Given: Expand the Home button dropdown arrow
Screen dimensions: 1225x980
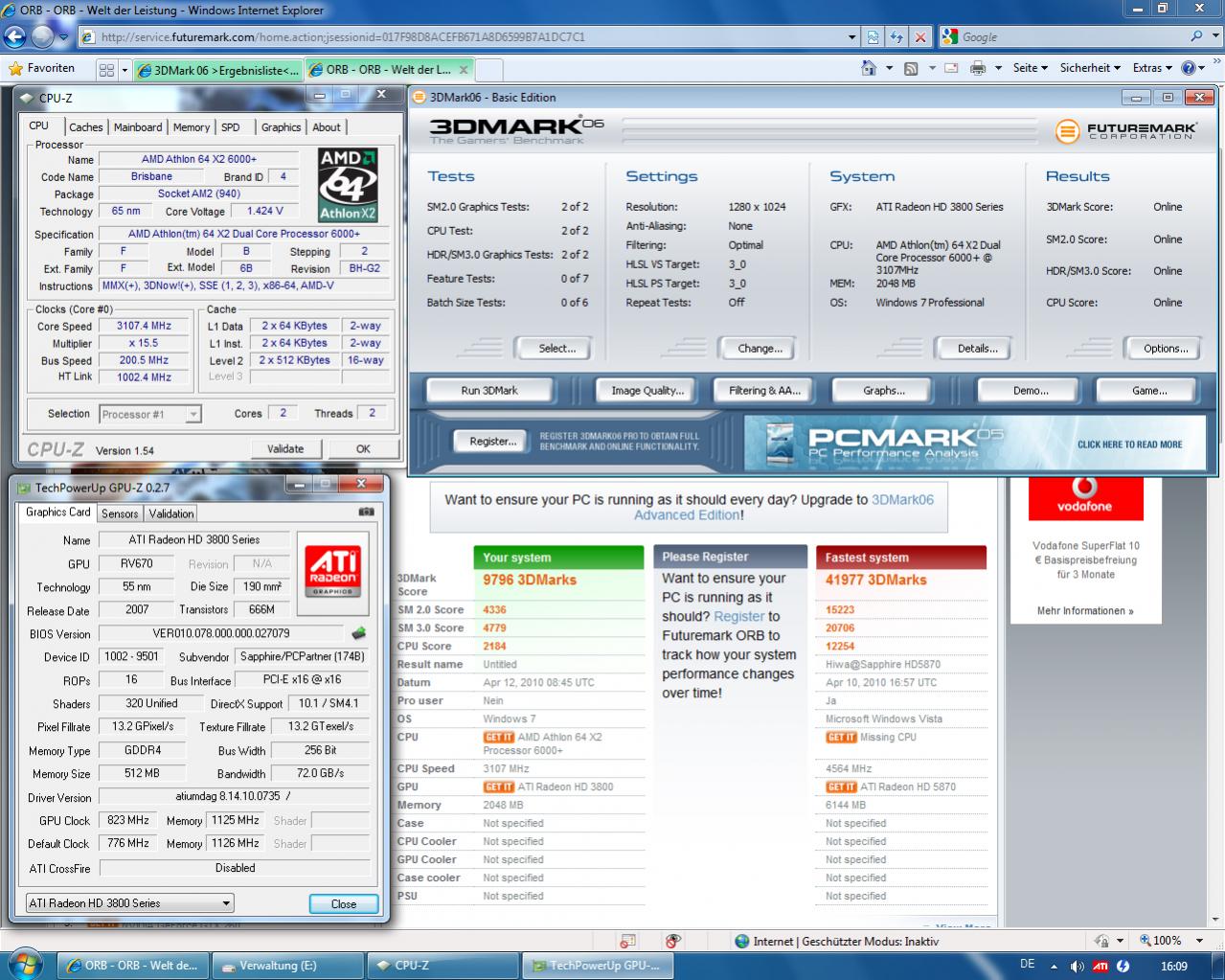Looking at the screenshot, I should (889, 68).
